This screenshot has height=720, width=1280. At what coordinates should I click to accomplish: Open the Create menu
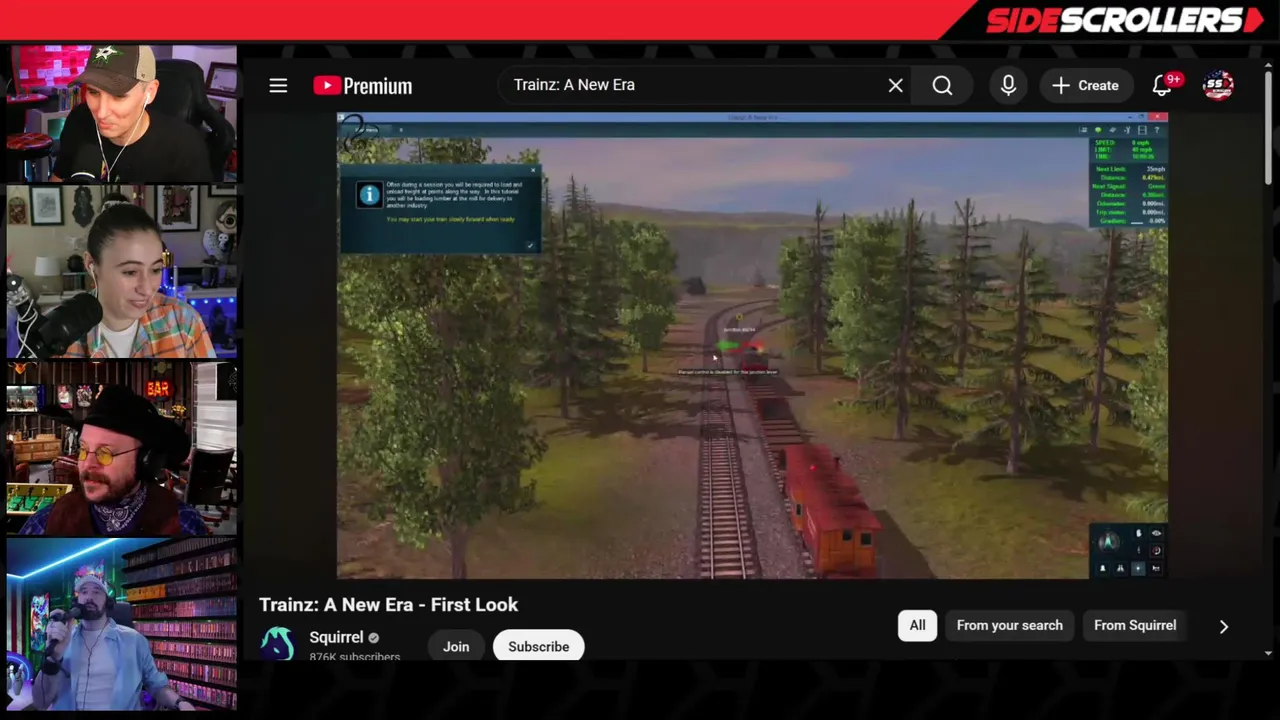point(1085,86)
